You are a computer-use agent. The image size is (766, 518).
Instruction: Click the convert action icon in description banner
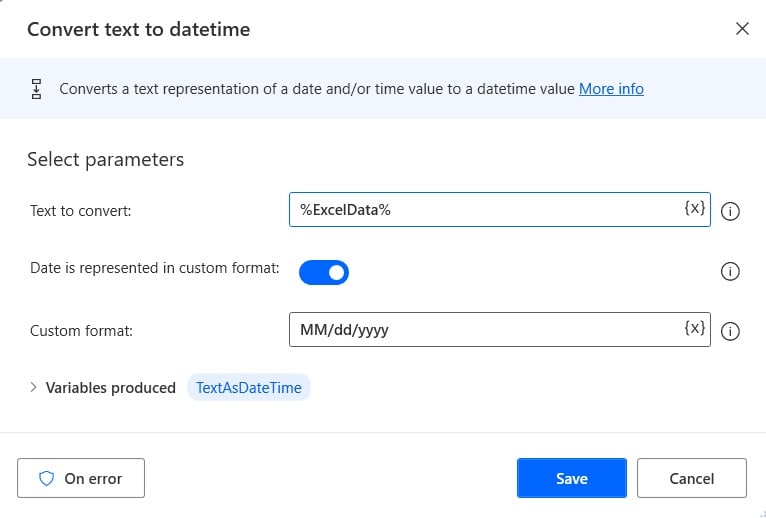pos(37,89)
